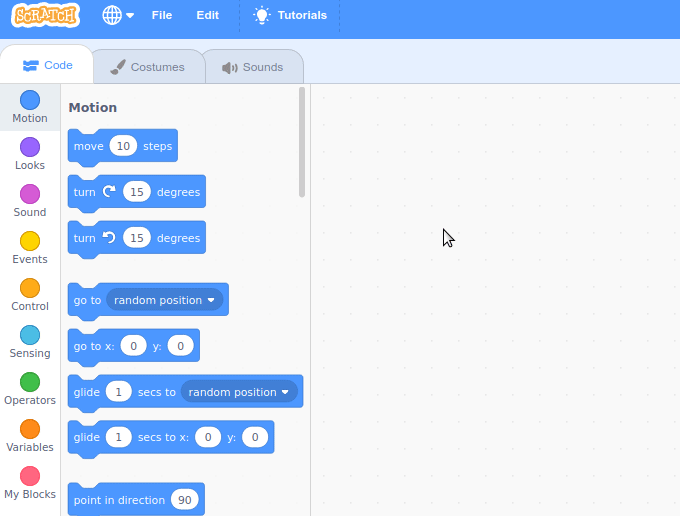This screenshot has height=516, width=680.
Task: Click the 10 value in move block
Action: pyautogui.click(x=123, y=146)
